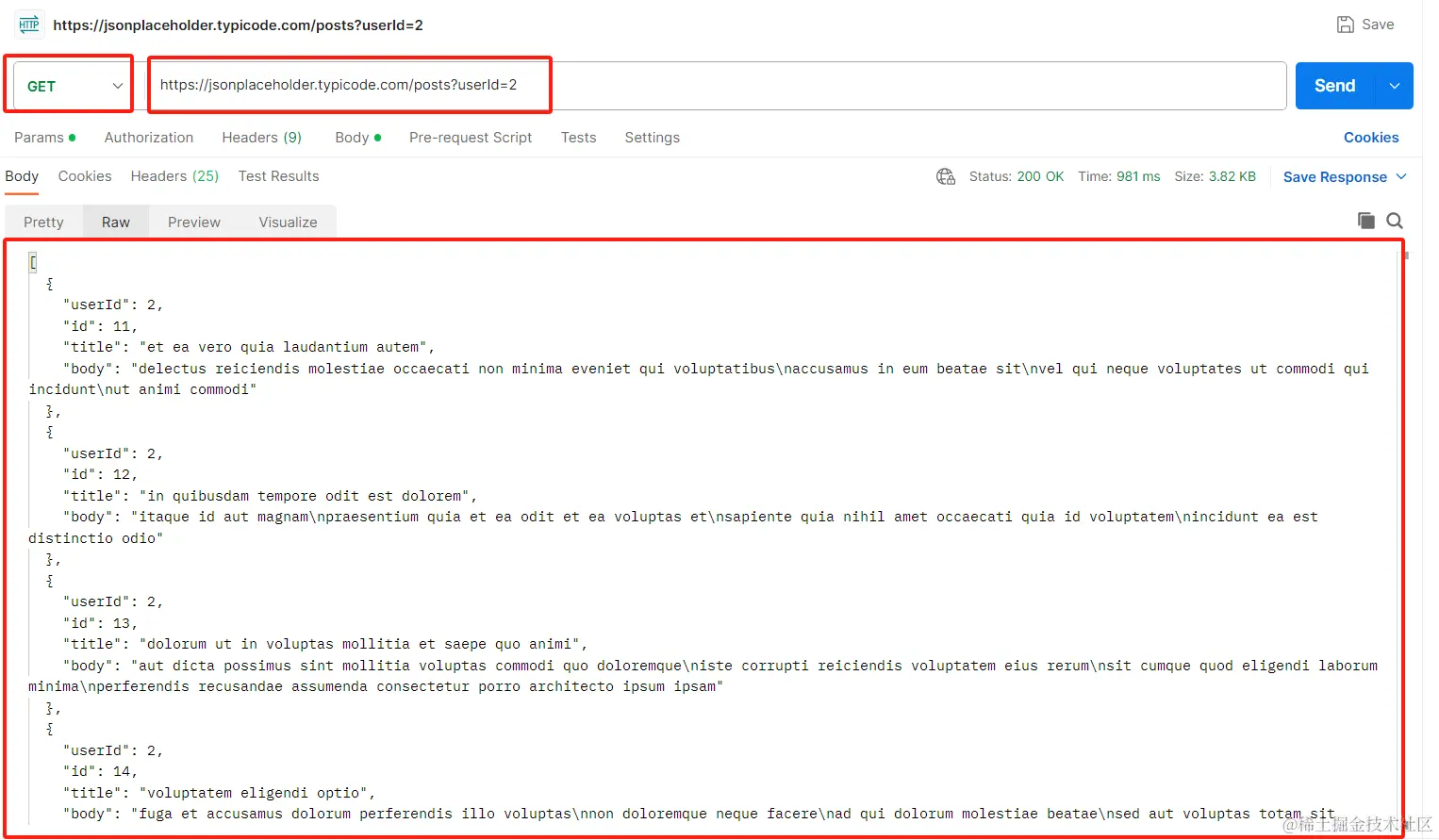Viewport: 1439px width, 840px height.
Task: Switch response view to Pretty
Action: tap(43, 222)
